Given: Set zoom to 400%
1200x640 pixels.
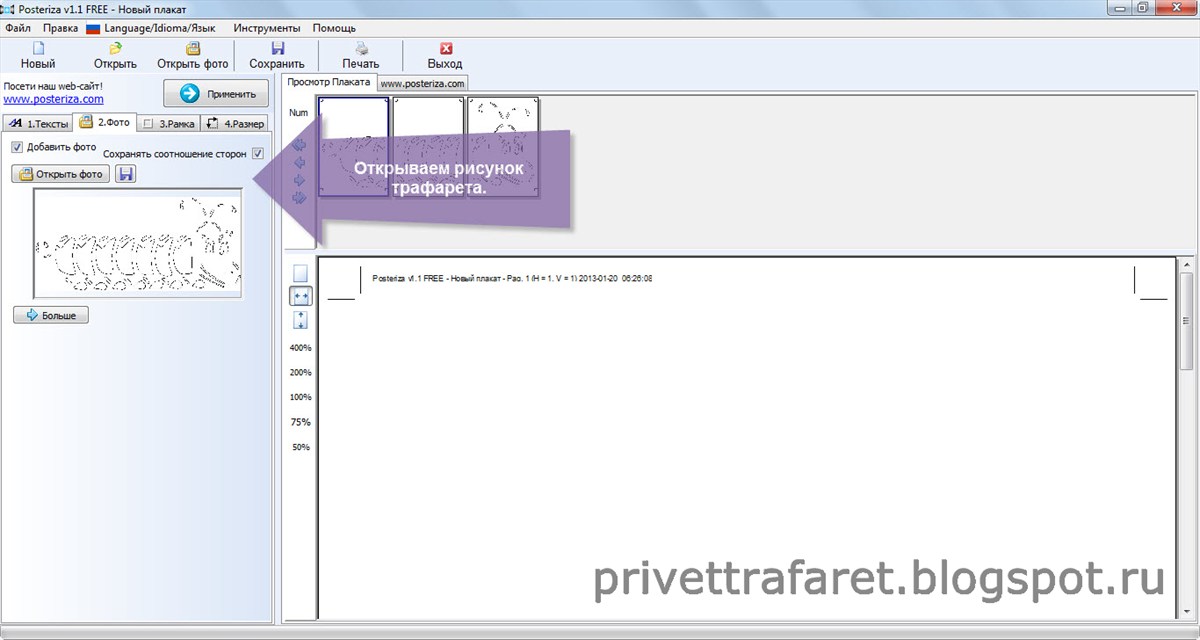Looking at the screenshot, I should [301, 348].
